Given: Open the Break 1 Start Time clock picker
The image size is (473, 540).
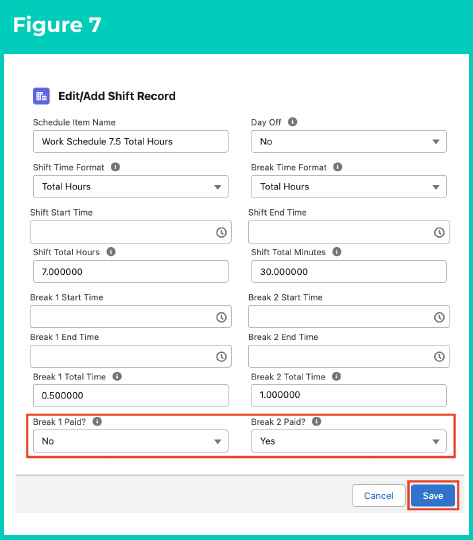Looking at the screenshot, I should click(x=221, y=317).
